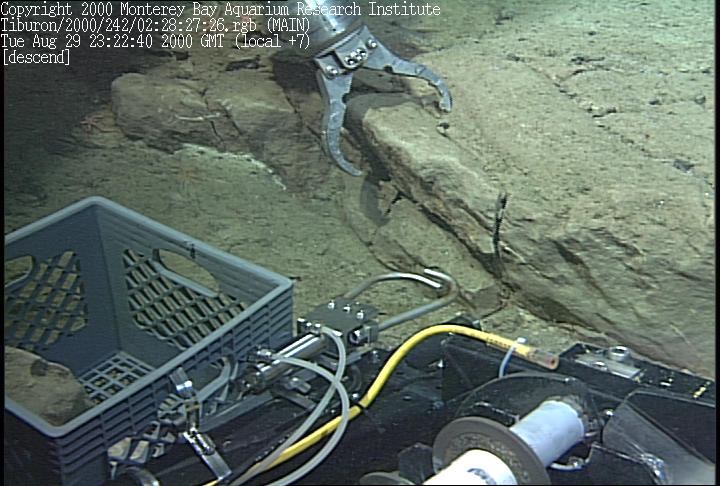
Task: Select the [descend] label text
Action: tap(37, 58)
